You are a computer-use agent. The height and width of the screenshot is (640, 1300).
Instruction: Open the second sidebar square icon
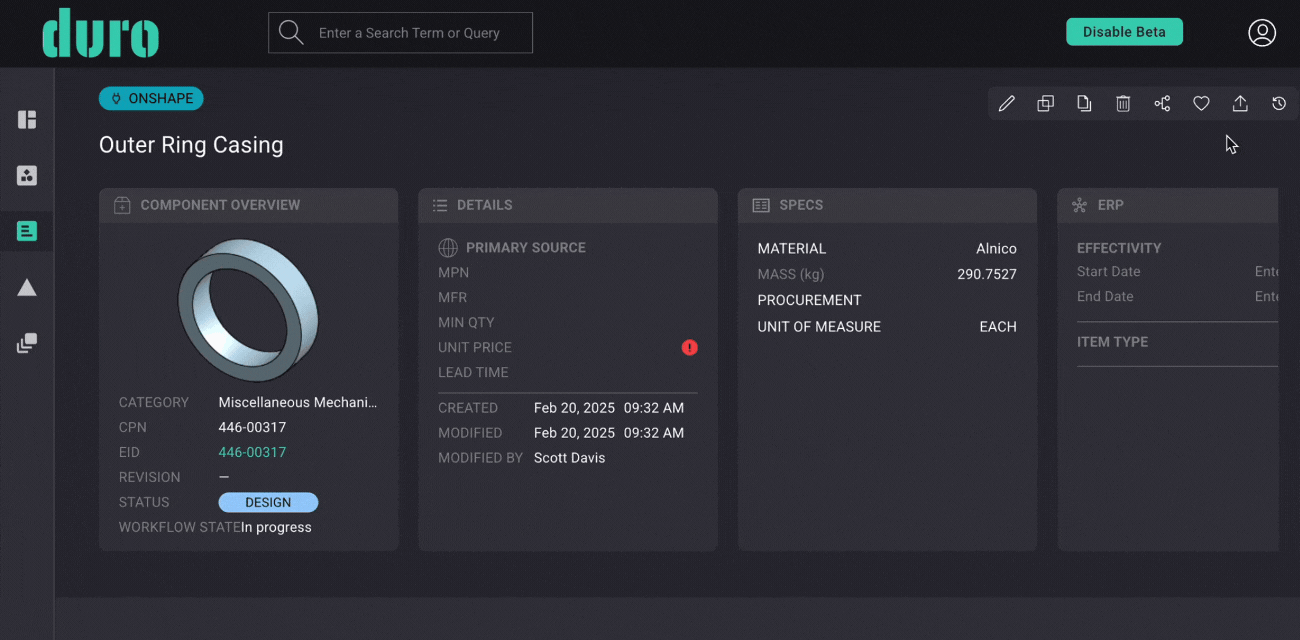pyautogui.click(x=27, y=176)
